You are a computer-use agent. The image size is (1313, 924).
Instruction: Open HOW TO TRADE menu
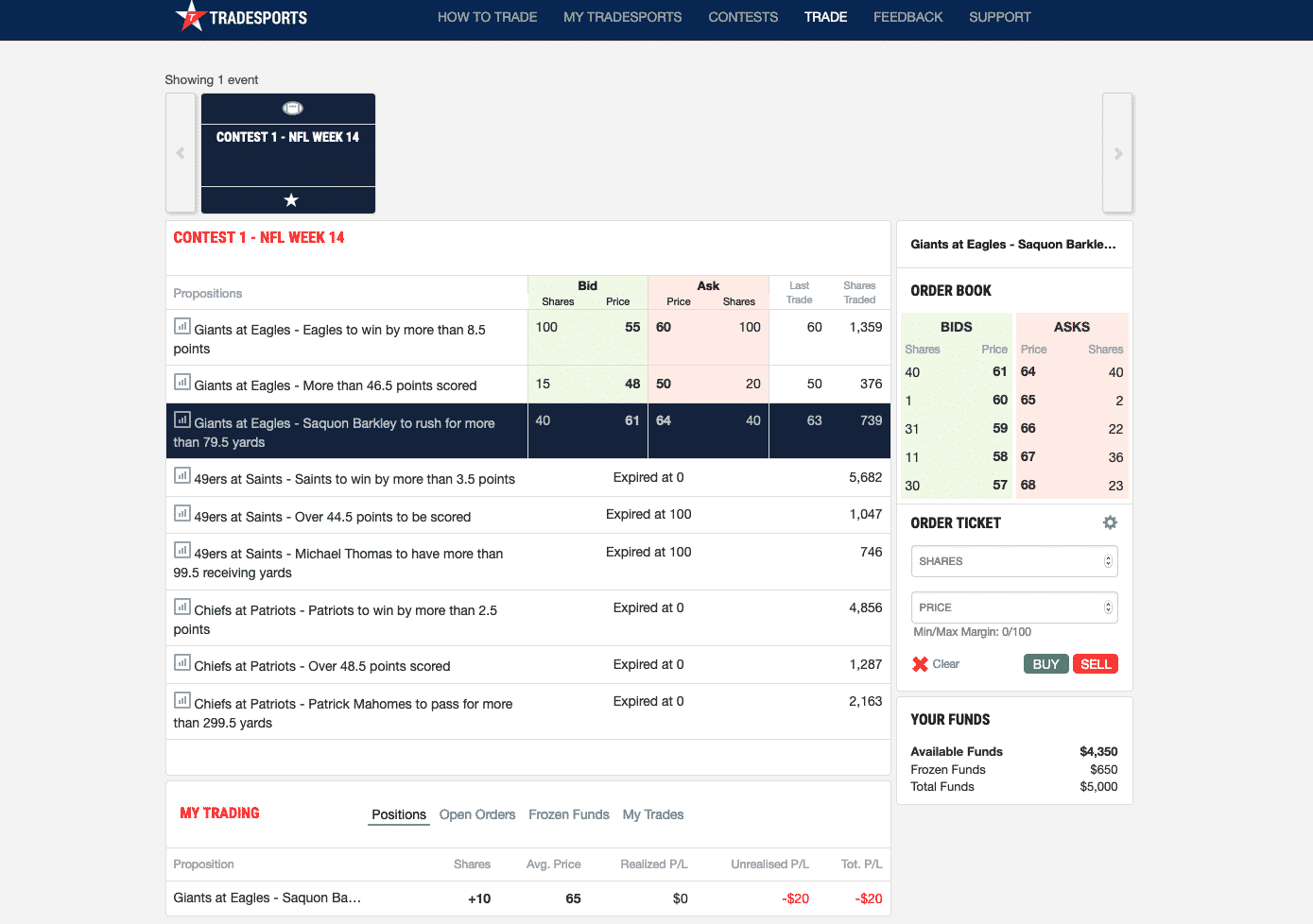point(487,17)
